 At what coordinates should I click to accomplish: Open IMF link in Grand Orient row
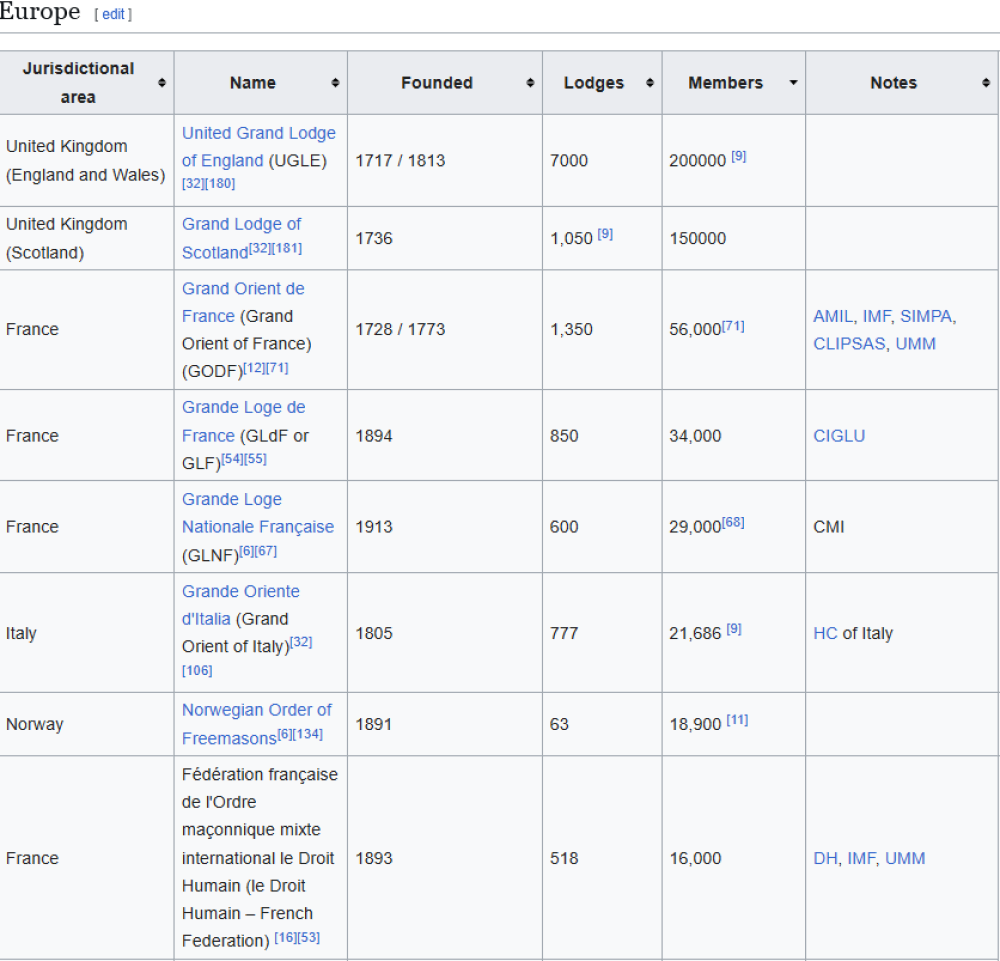point(876,316)
